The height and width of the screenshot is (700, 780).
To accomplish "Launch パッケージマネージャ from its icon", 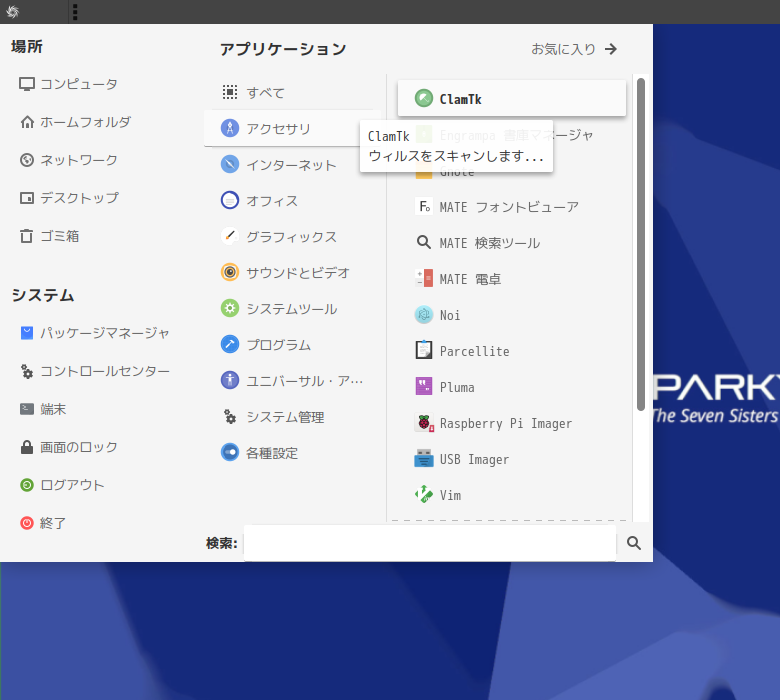I will click(27, 333).
